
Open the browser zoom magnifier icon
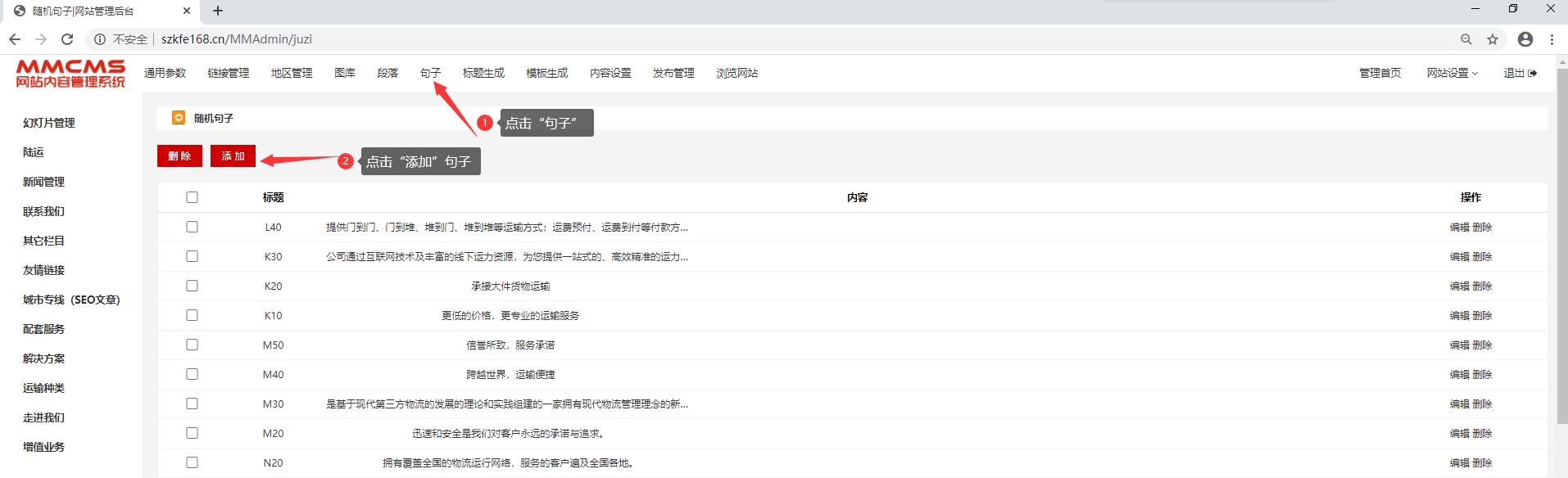(1466, 39)
